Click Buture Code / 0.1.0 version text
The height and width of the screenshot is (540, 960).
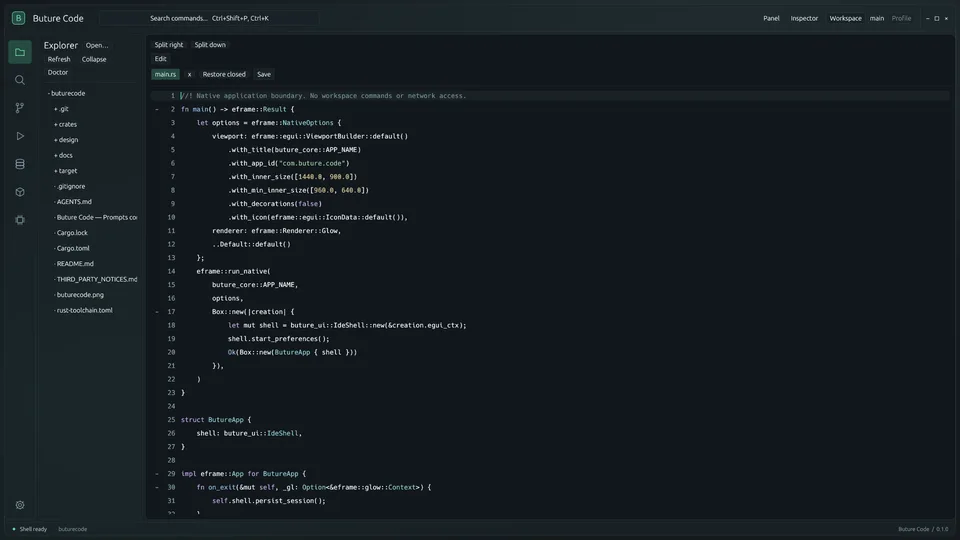click(x=923, y=529)
